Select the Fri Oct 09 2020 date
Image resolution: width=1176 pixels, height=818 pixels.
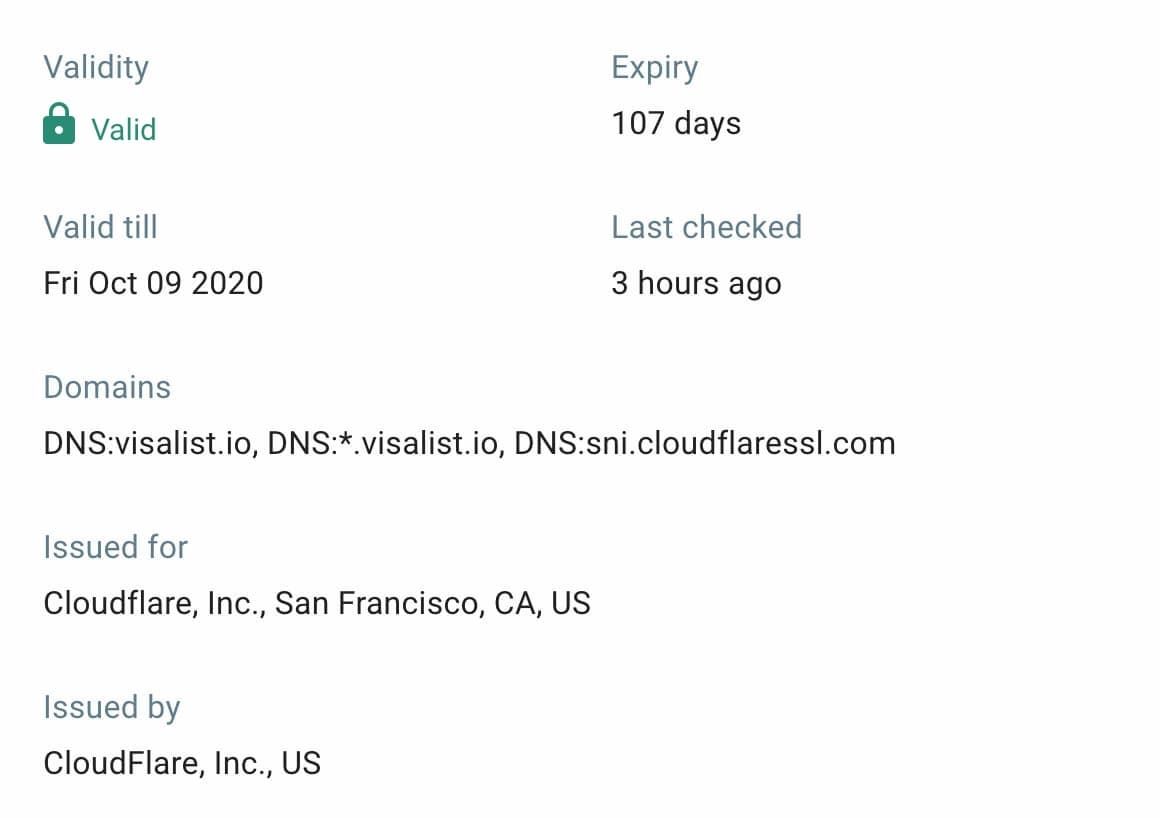pos(154,283)
